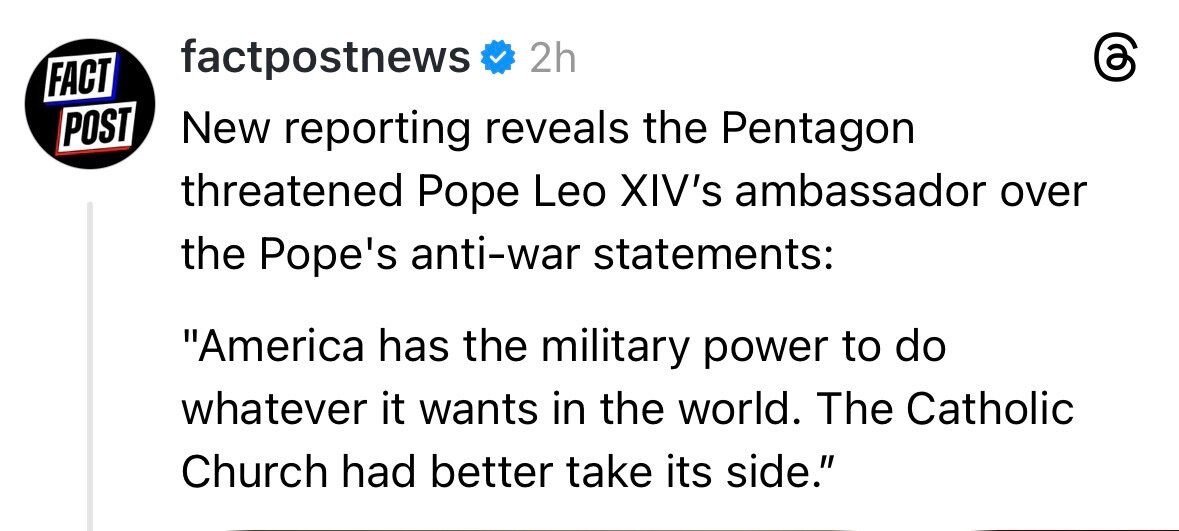Click the word "America" starting the quote

(x=270, y=349)
